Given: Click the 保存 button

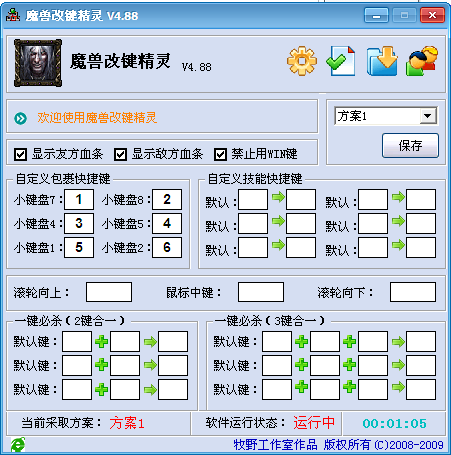Looking at the screenshot, I should click(x=410, y=145).
